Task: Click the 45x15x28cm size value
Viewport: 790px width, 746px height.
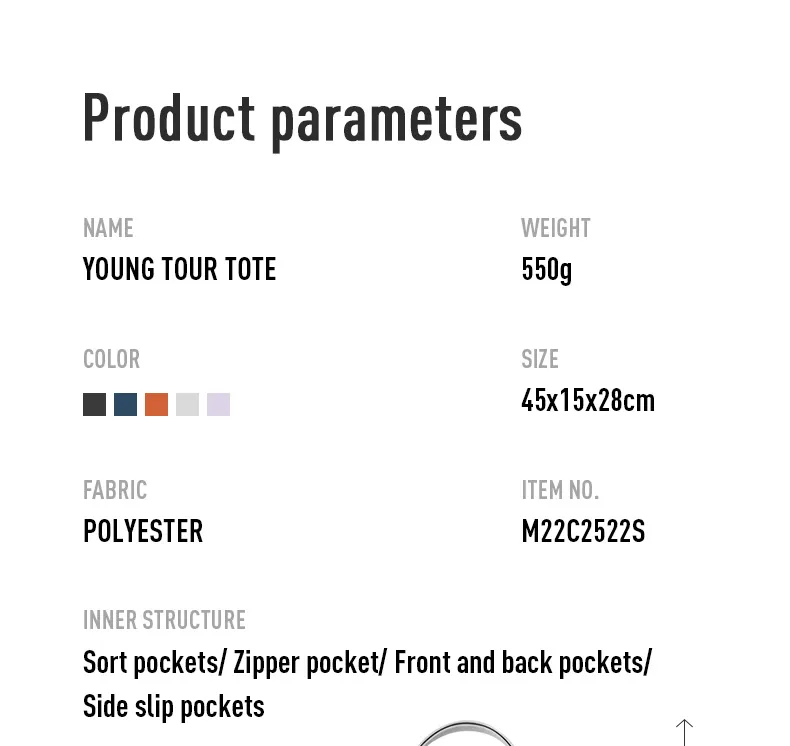Action: 588,400
